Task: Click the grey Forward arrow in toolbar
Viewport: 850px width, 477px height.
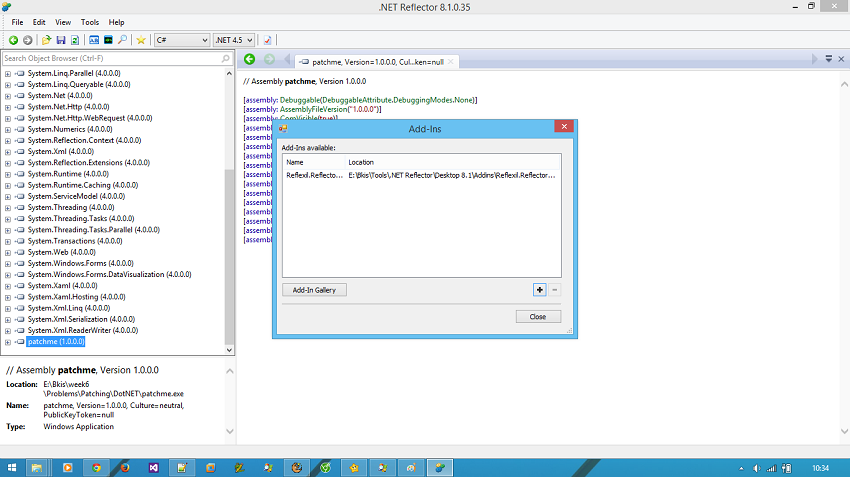Action: 27,40
